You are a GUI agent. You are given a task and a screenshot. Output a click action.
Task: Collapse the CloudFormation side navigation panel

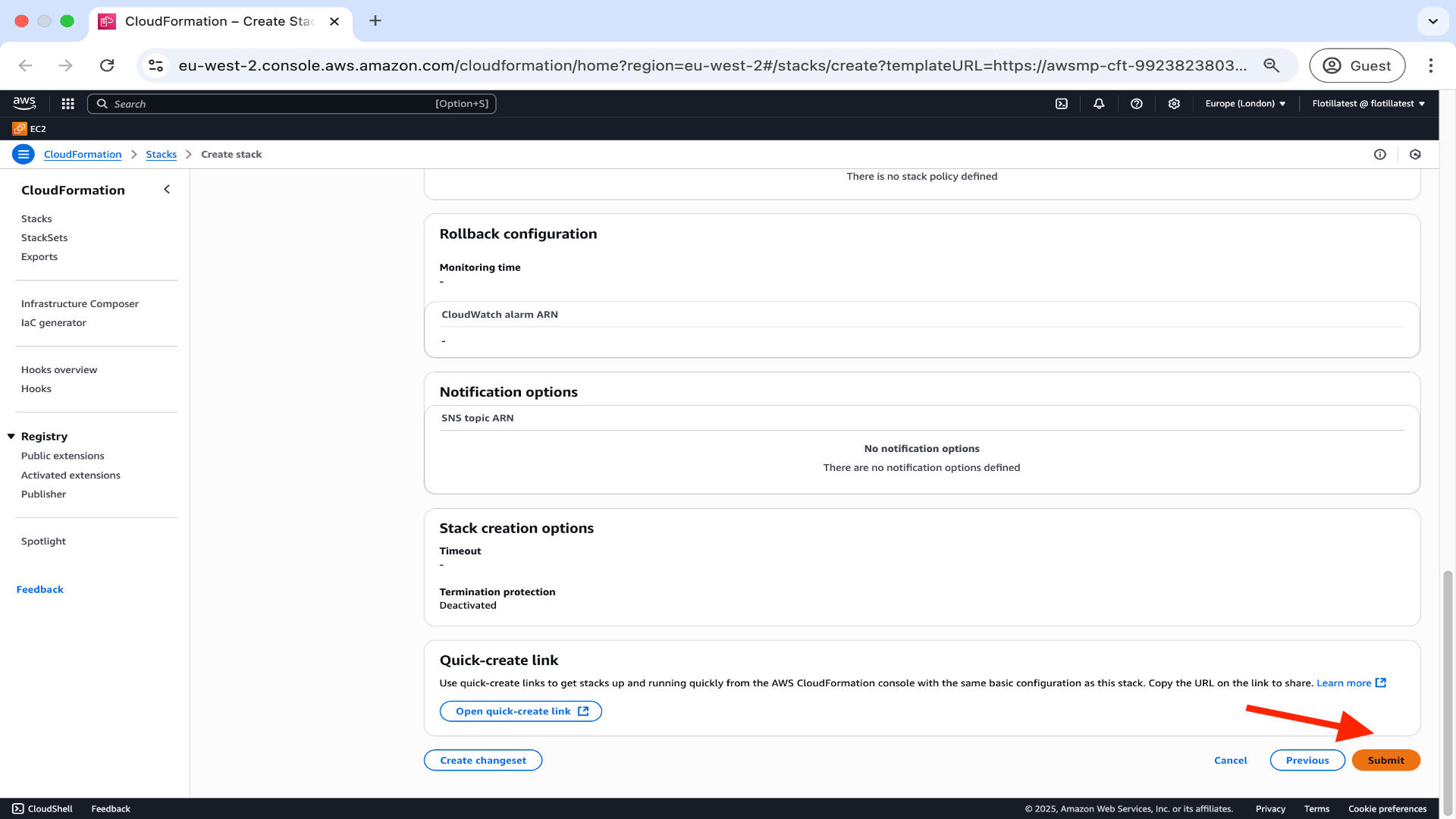167,190
